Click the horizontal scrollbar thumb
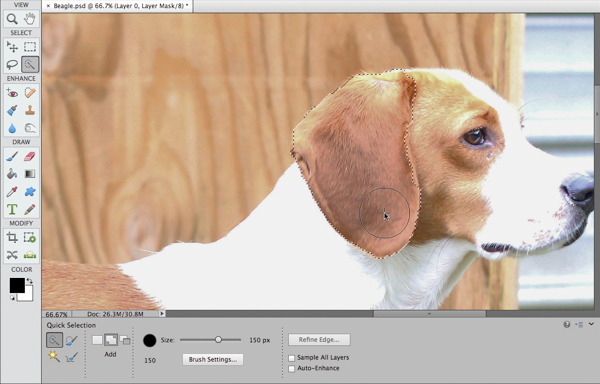The width and height of the screenshot is (600, 384). pyautogui.click(x=429, y=314)
